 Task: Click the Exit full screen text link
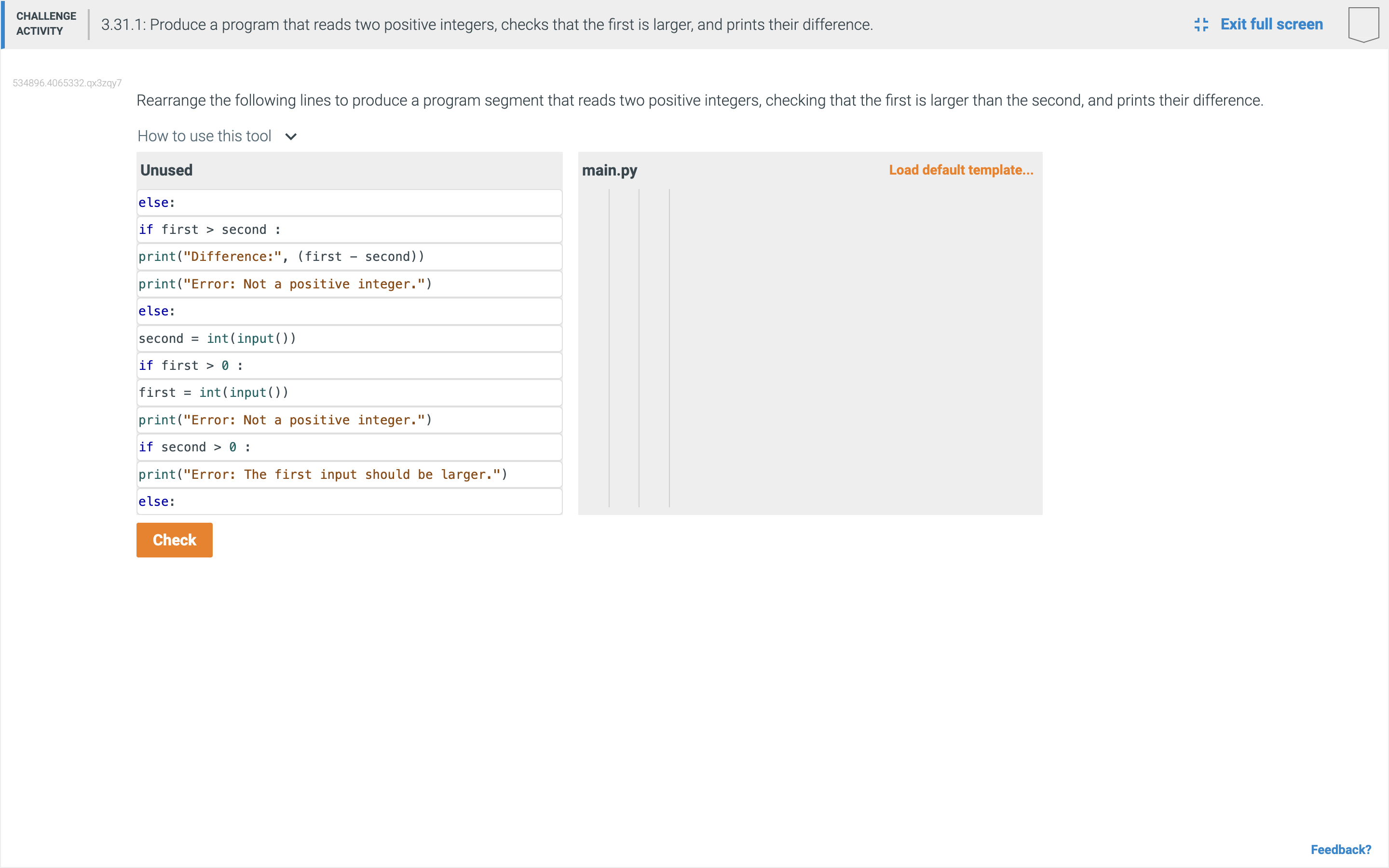[1271, 25]
